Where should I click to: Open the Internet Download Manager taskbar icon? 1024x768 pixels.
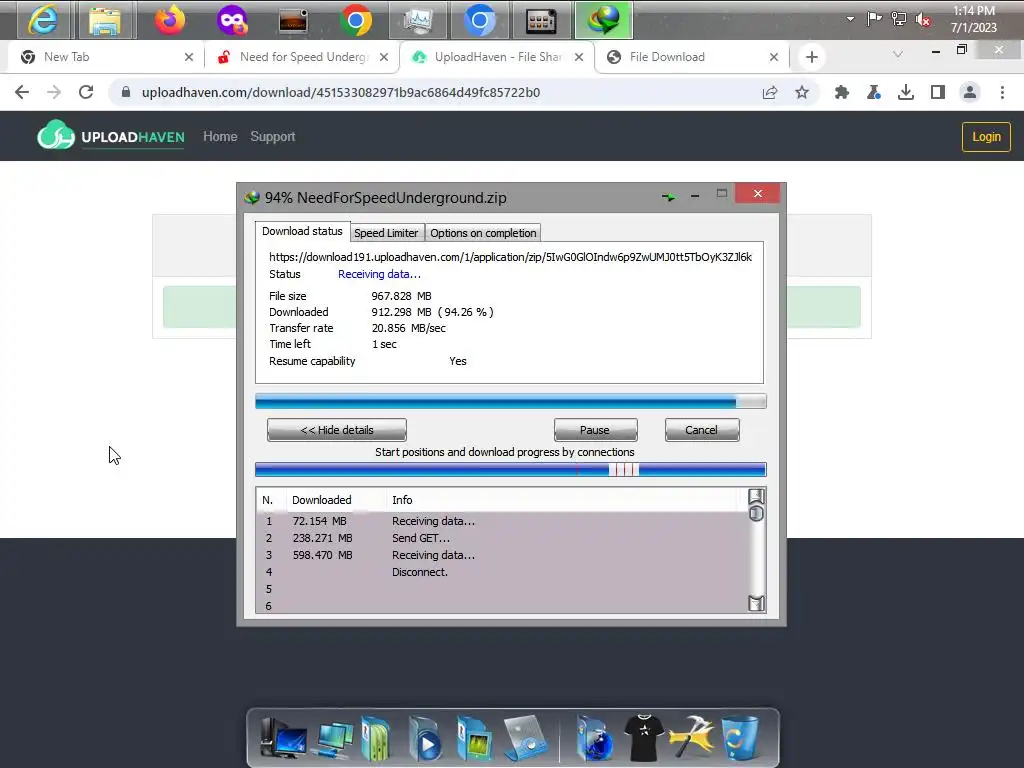pos(603,20)
